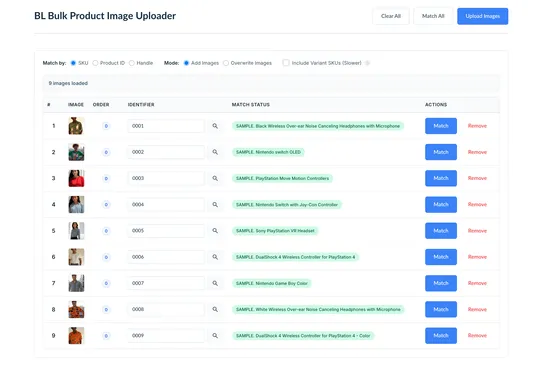Select the SKU match-by radio button
The width and height of the screenshot is (542, 373).
[x=73, y=63]
